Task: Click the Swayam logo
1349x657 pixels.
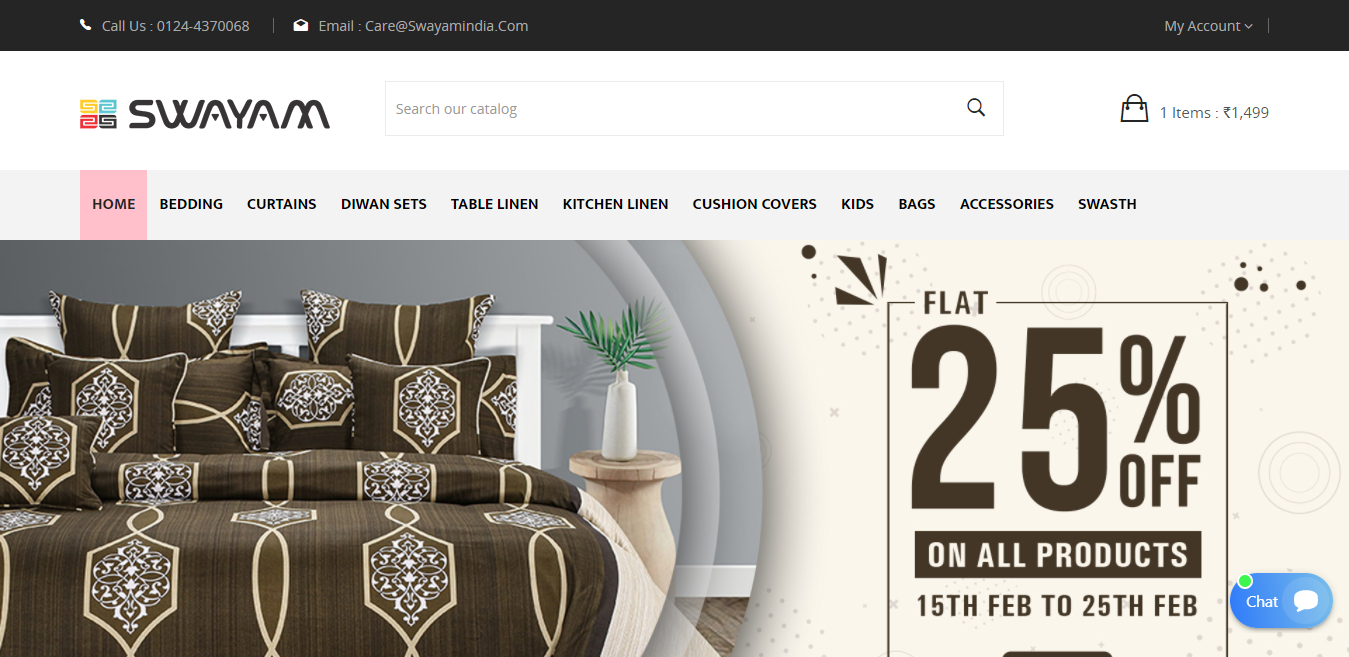Action: (205, 114)
